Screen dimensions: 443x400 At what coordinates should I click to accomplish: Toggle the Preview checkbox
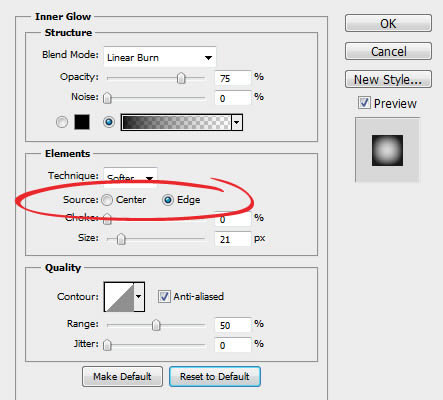364,103
